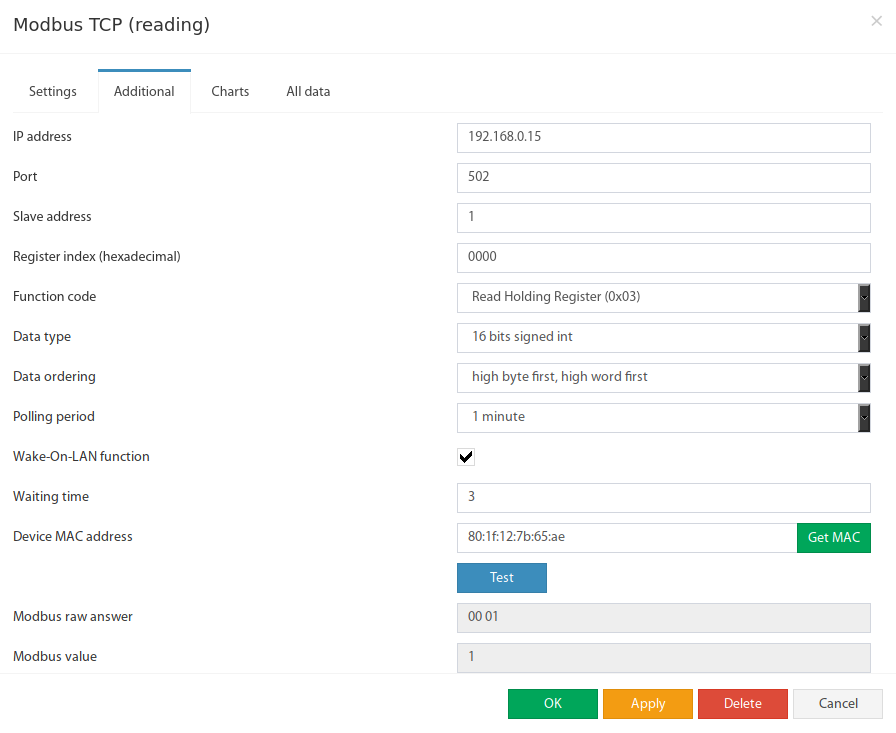Click the Modbus TCP (reading) dialog title
Image resolution: width=896 pixels, height=733 pixels.
(x=111, y=25)
